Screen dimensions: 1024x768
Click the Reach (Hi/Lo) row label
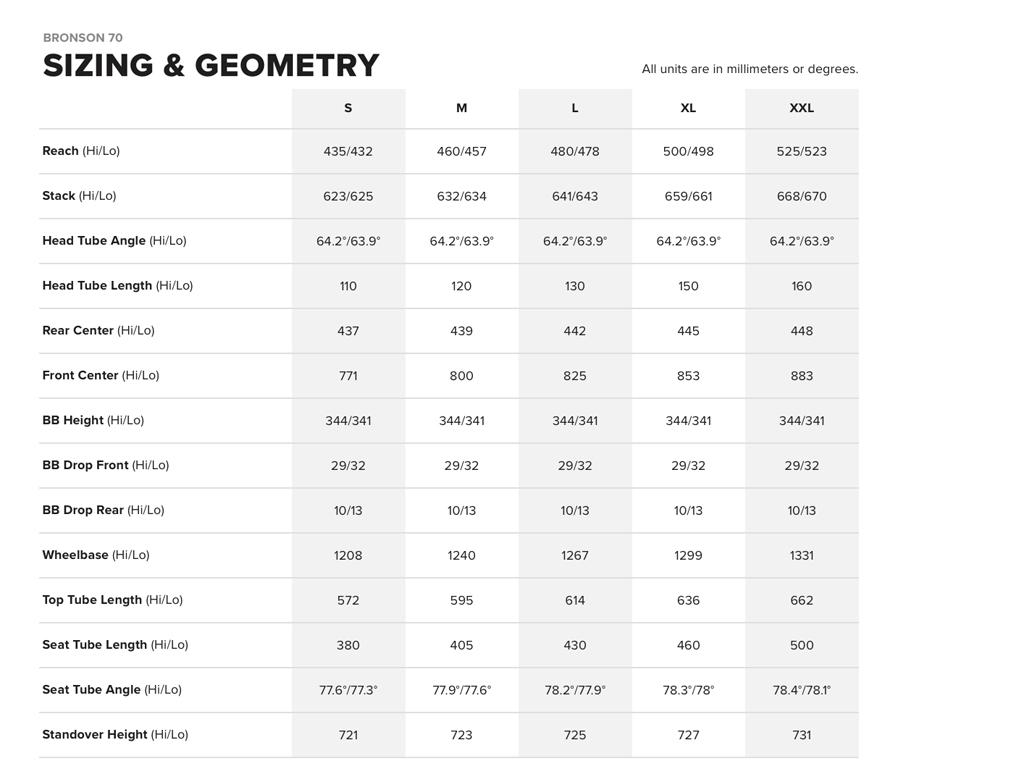tap(81, 151)
